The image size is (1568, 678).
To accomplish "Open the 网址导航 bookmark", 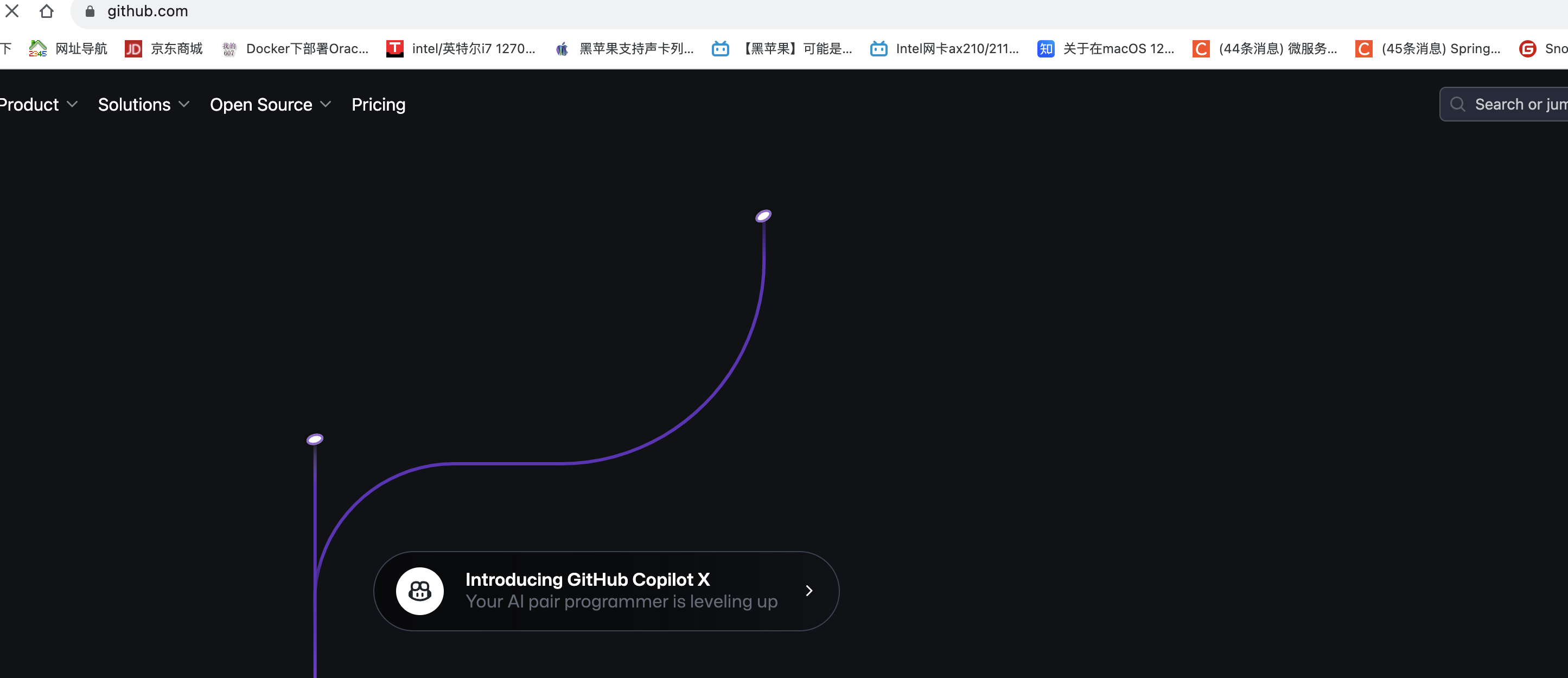I will coord(68,49).
